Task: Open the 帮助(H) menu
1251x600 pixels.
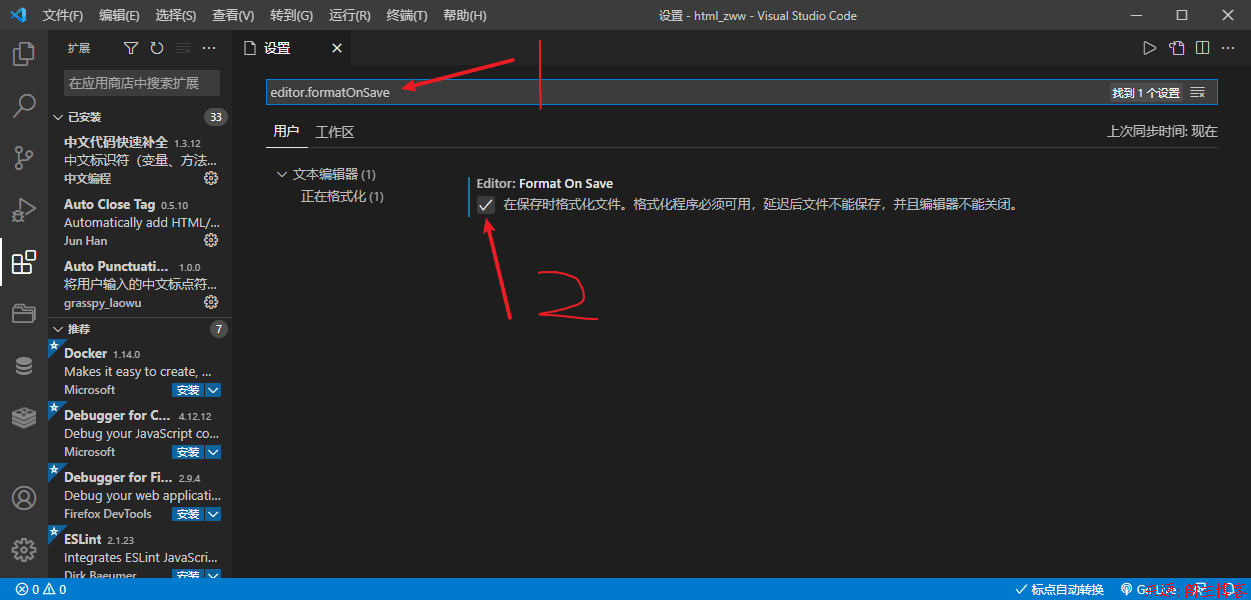Action: (465, 15)
